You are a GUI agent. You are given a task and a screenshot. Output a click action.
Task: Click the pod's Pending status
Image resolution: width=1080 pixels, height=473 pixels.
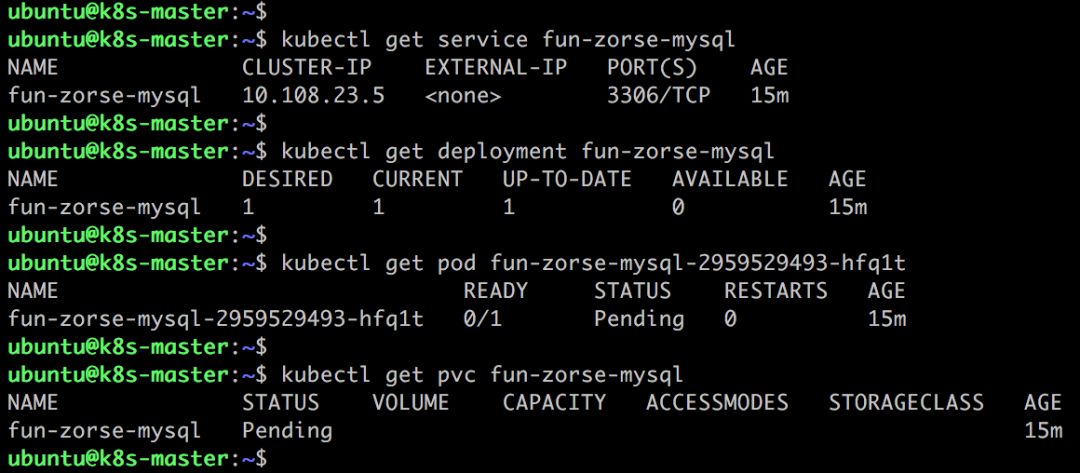[639, 319]
